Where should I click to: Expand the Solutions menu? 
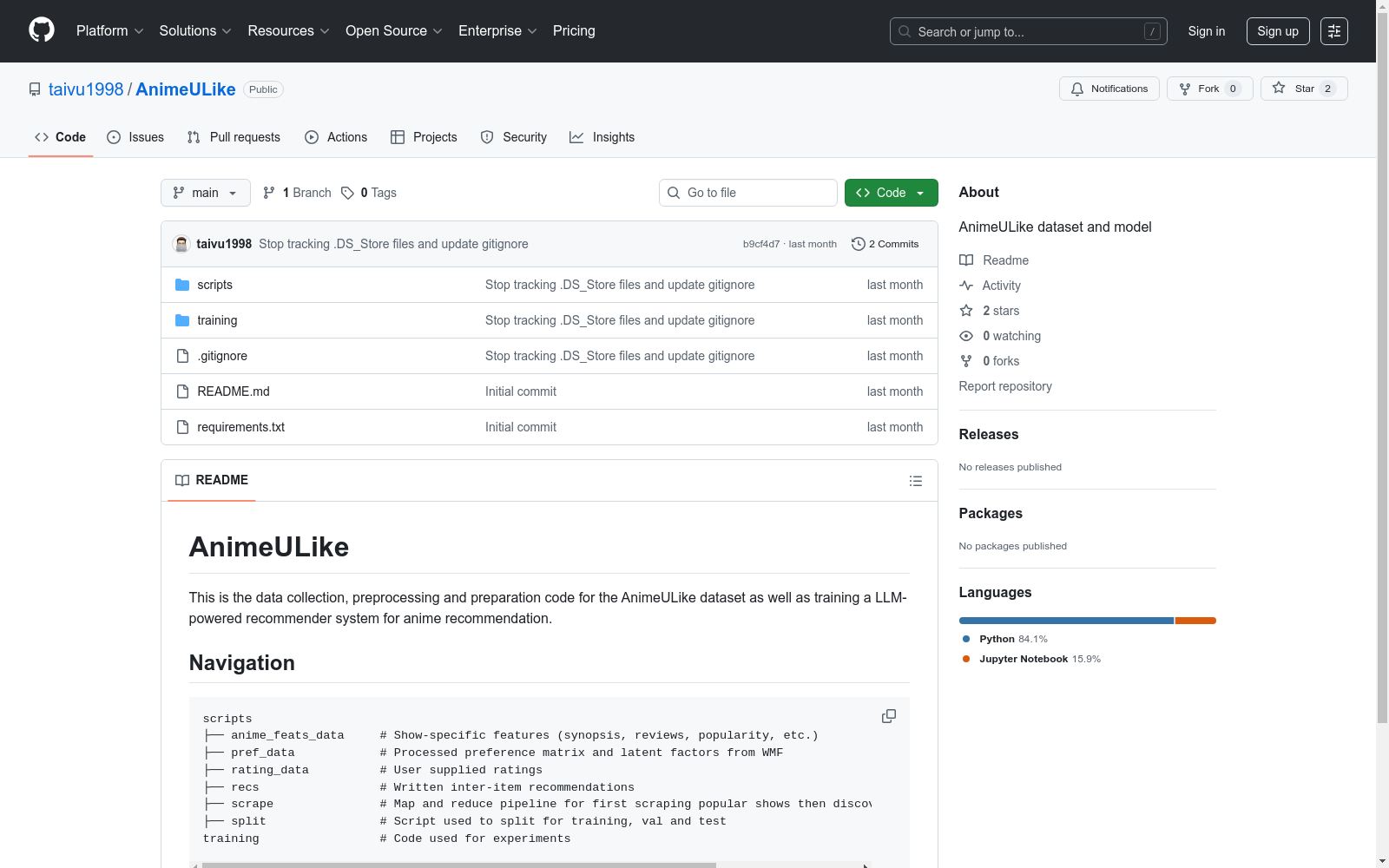tap(195, 31)
